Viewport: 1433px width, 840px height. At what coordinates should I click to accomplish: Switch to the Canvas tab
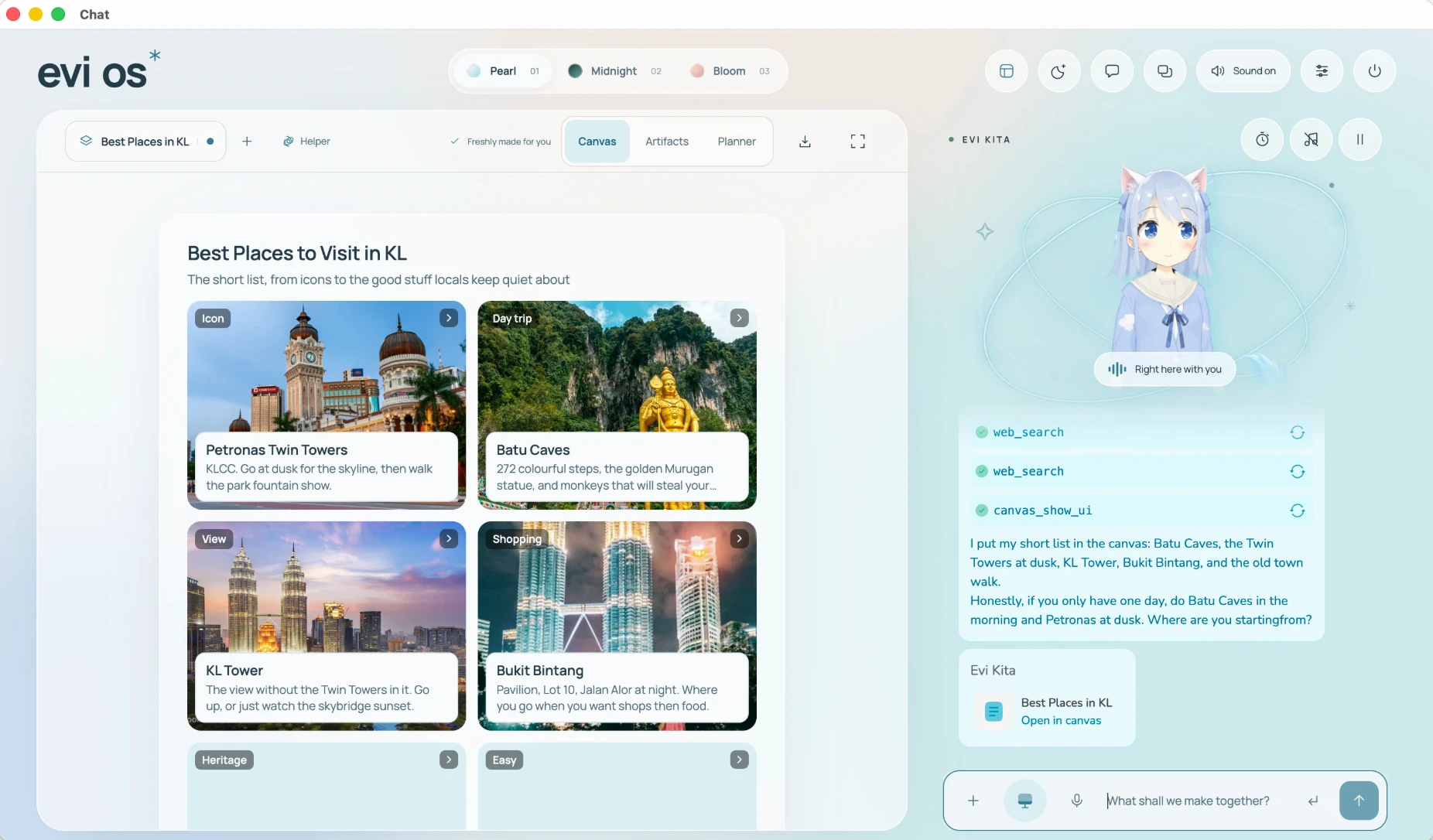(x=597, y=142)
